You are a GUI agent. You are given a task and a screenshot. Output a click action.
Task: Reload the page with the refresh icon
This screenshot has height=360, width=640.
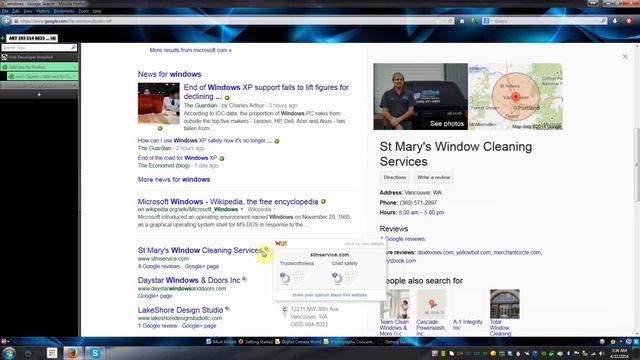point(450,21)
